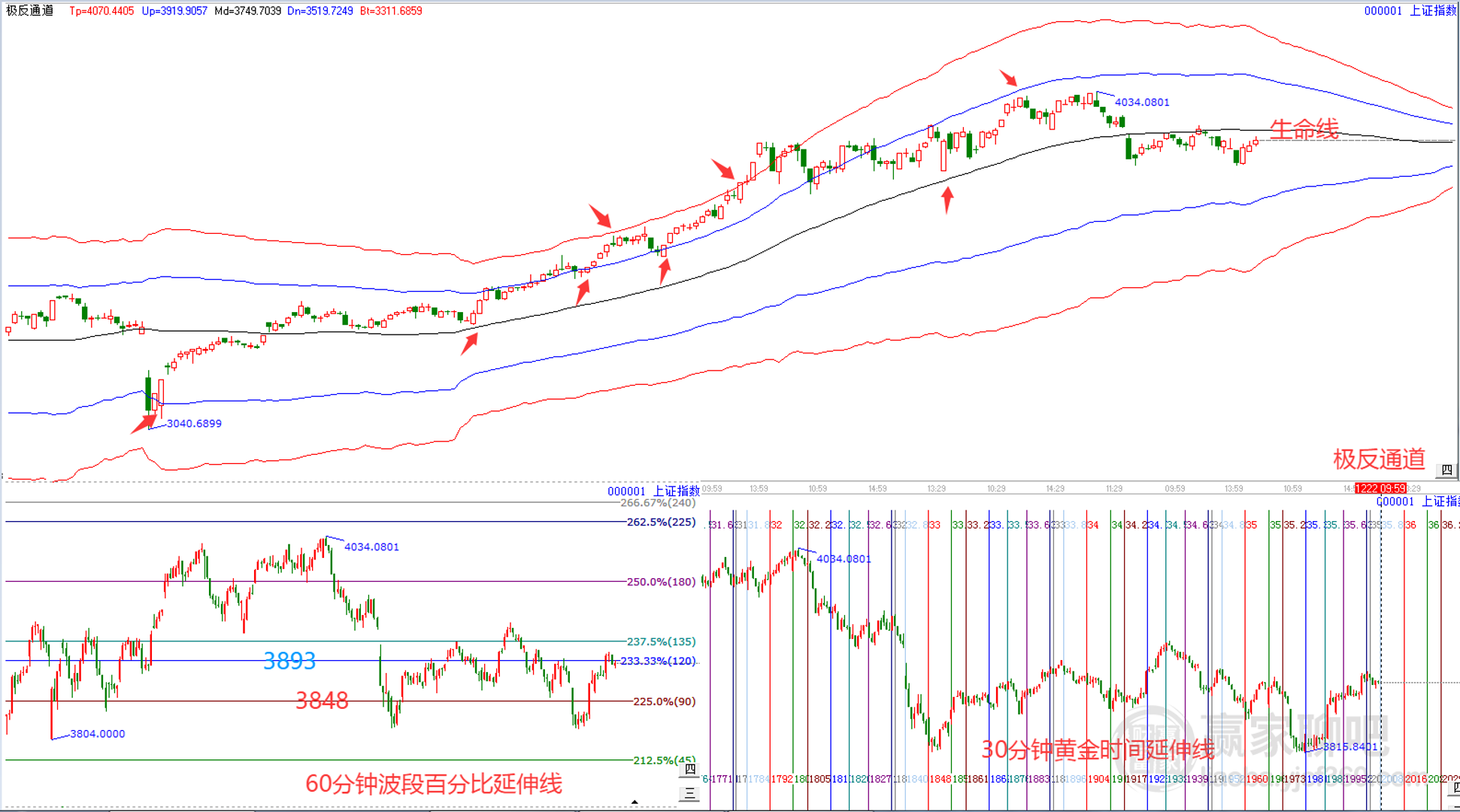Image resolution: width=1460 pixels, height=812 pixels.
Task: Click the 1848 golden time line number
Action: (940, 780)
